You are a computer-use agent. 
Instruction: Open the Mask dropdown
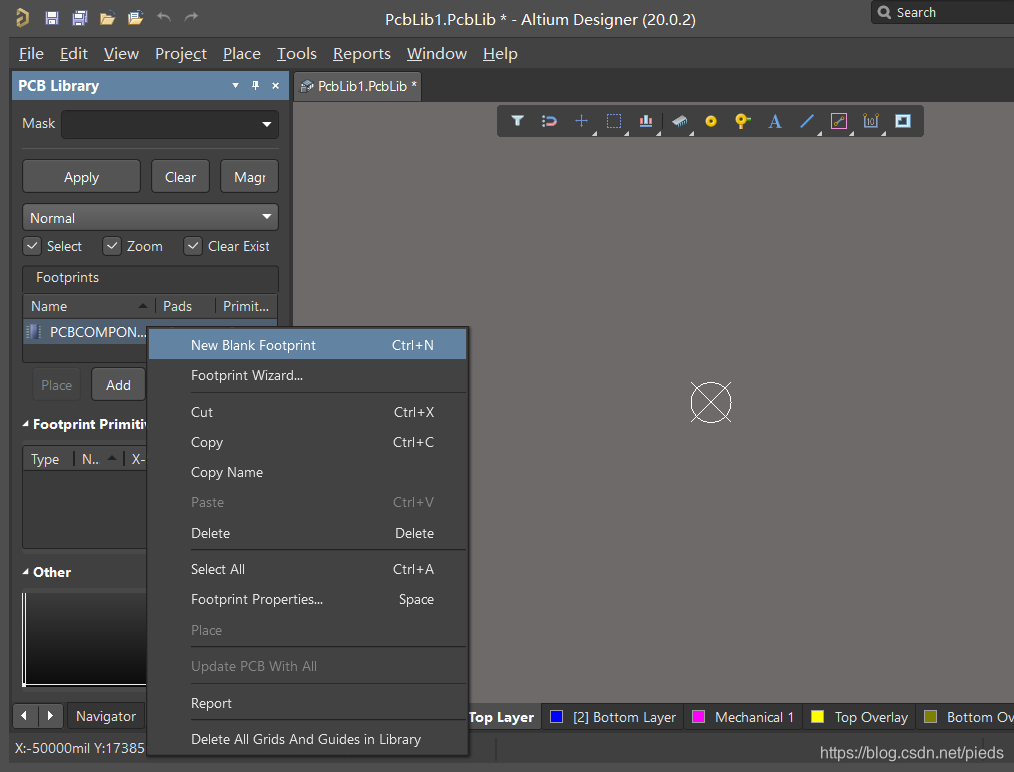coord(266,124)
